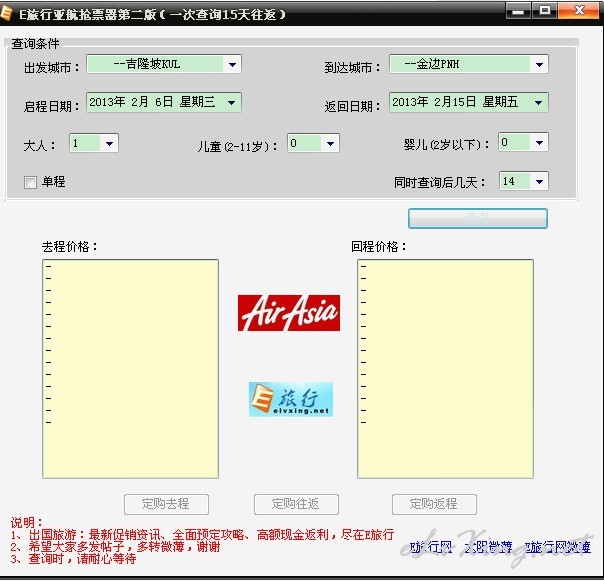Click the day 15日 in 返回日期 field
This screenshot has height=581, width=604.
point(464,102)
